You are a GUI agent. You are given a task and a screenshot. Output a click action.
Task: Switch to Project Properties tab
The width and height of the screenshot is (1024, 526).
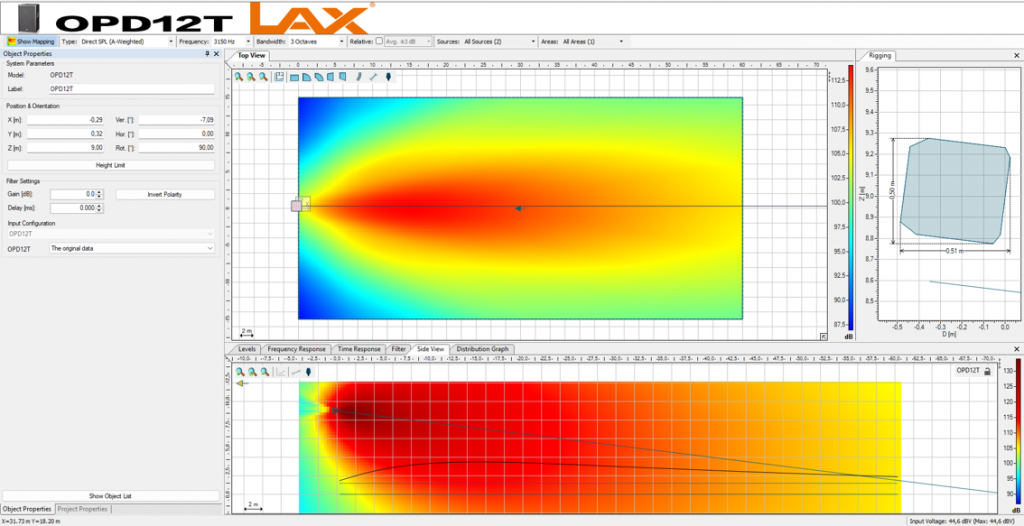(x=82, y=508)
